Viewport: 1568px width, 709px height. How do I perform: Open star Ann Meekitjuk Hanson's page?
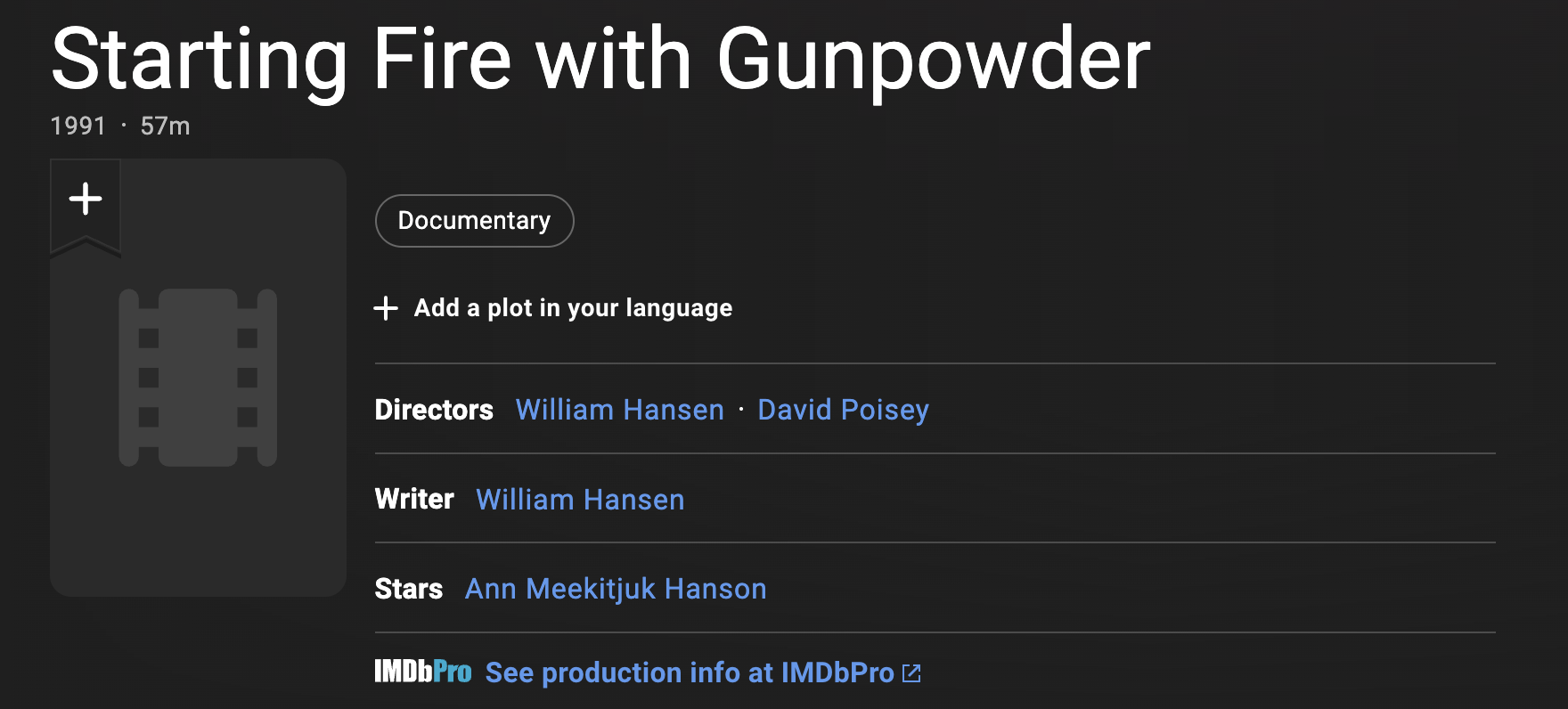click(616, 589)
